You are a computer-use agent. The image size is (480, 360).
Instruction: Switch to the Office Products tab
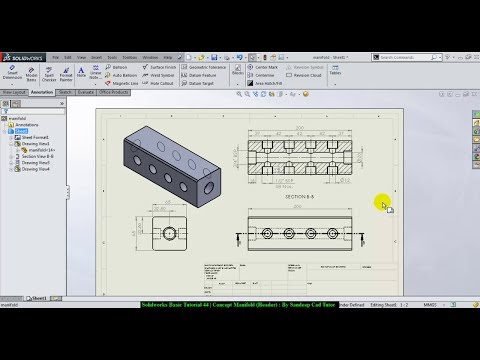[114, 92]
